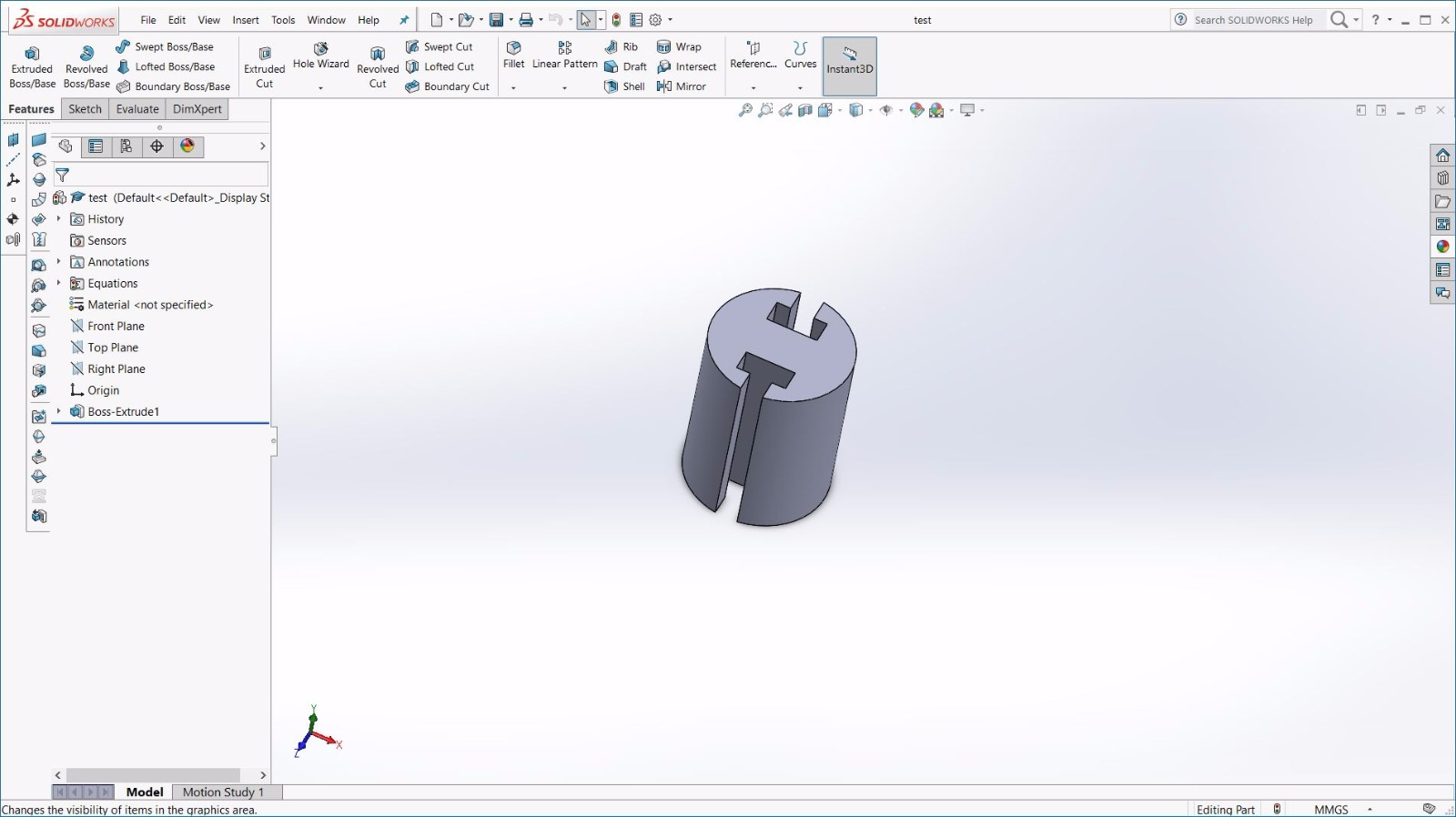Open the Curves dropdown arrow

click(800, 88)
